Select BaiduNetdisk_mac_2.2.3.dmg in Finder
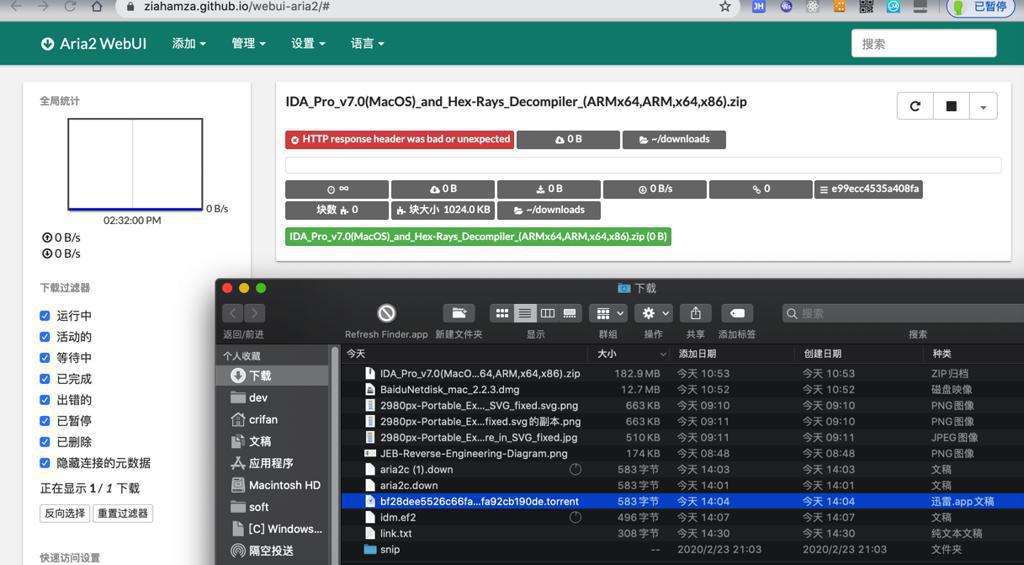The height and width of the screenshot is (565, 1024). point(682,389)
